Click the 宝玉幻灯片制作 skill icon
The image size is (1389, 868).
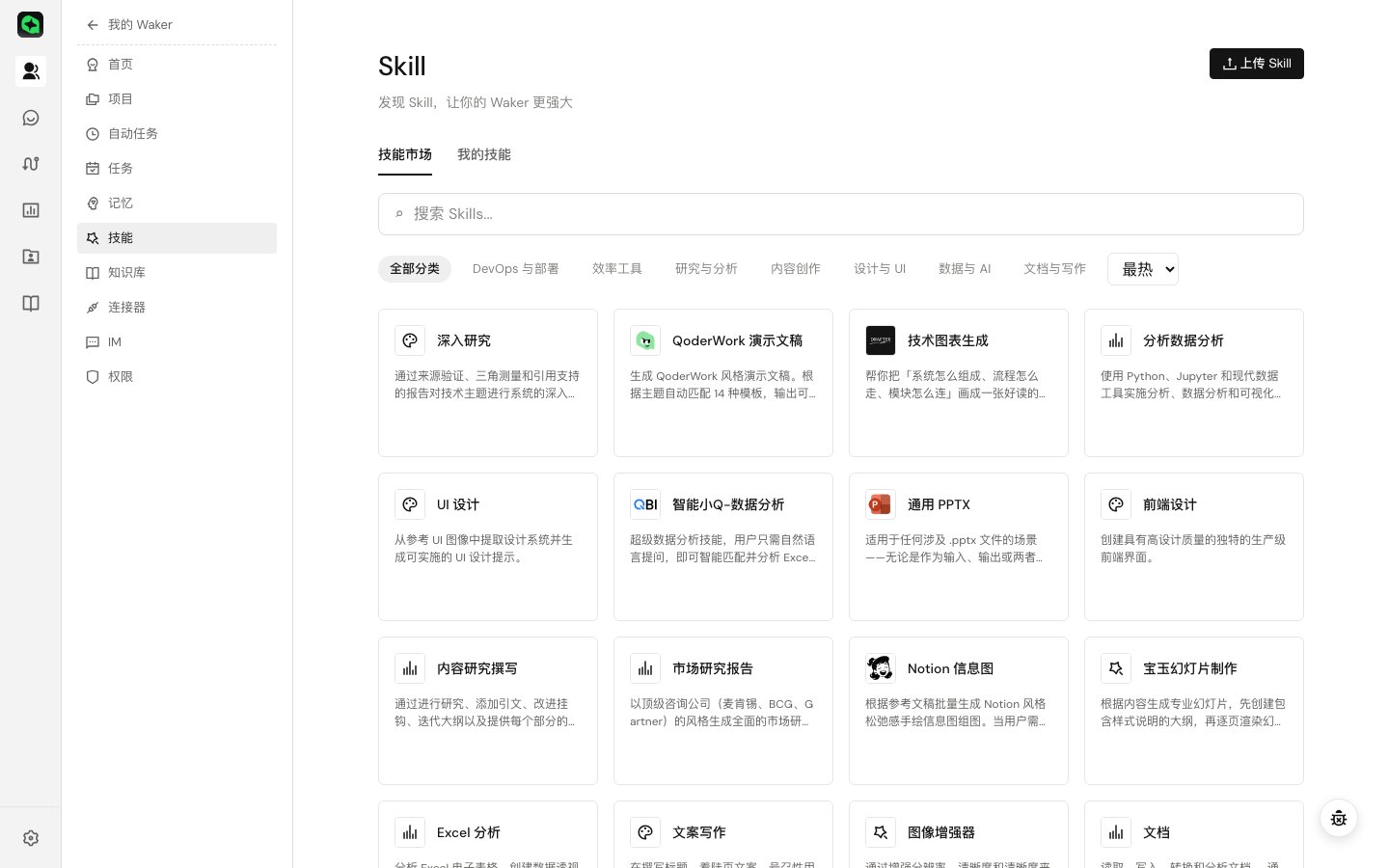(1116, 668)
